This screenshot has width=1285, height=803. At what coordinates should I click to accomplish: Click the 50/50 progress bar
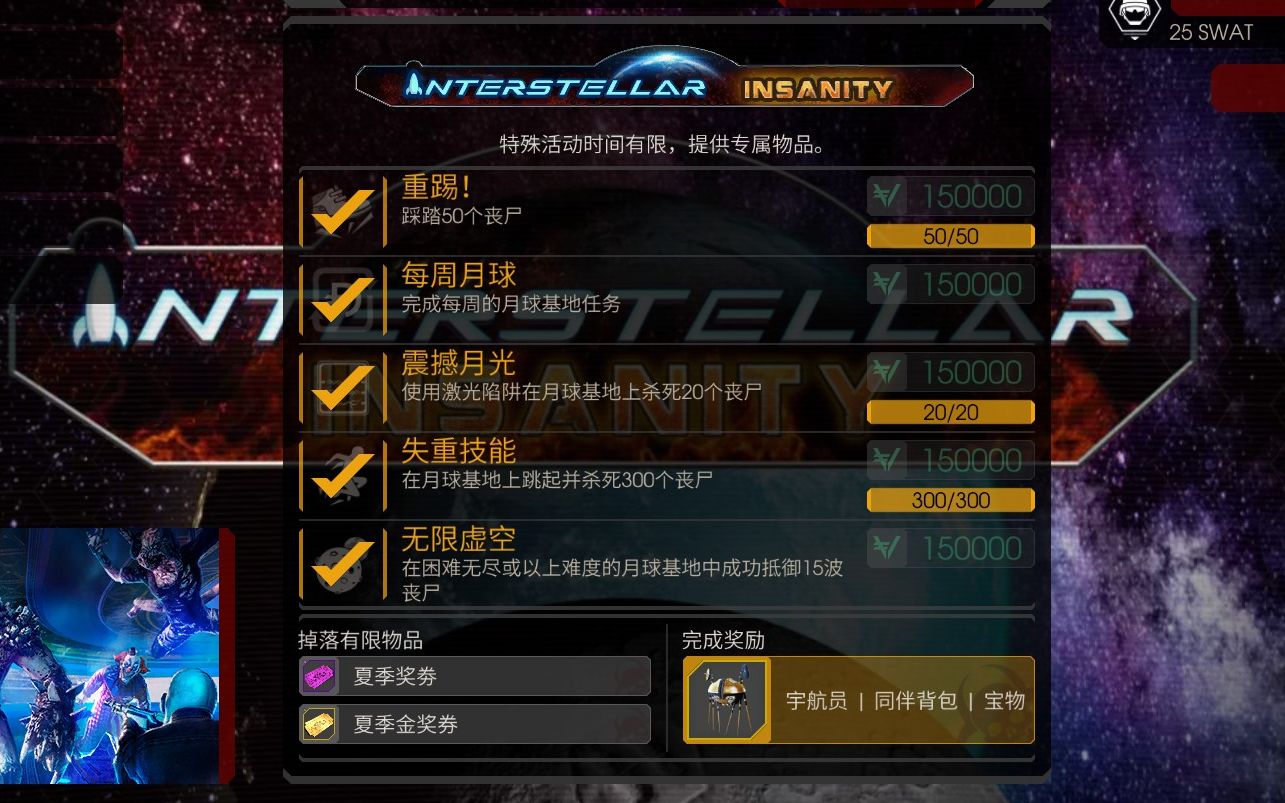(950, 236)
